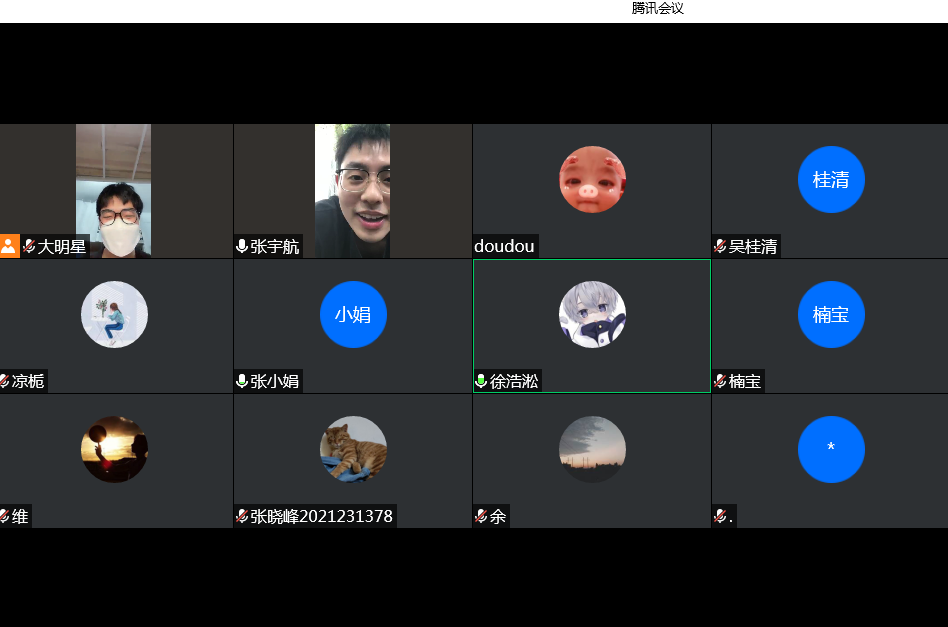
Task: Click the muted microphone icon next to 大明星
Action: click(29, 246)
